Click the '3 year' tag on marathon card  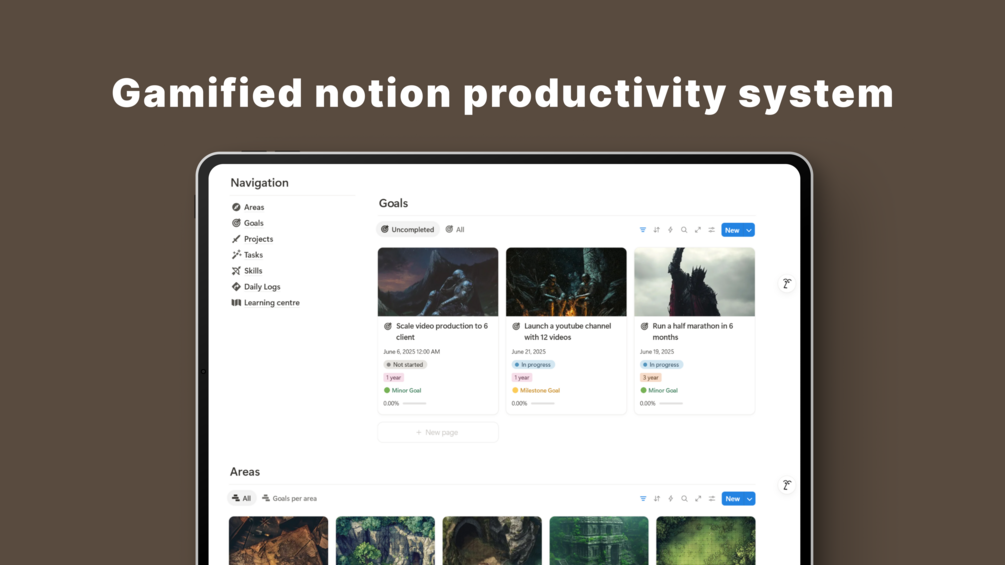coord(651,377)
